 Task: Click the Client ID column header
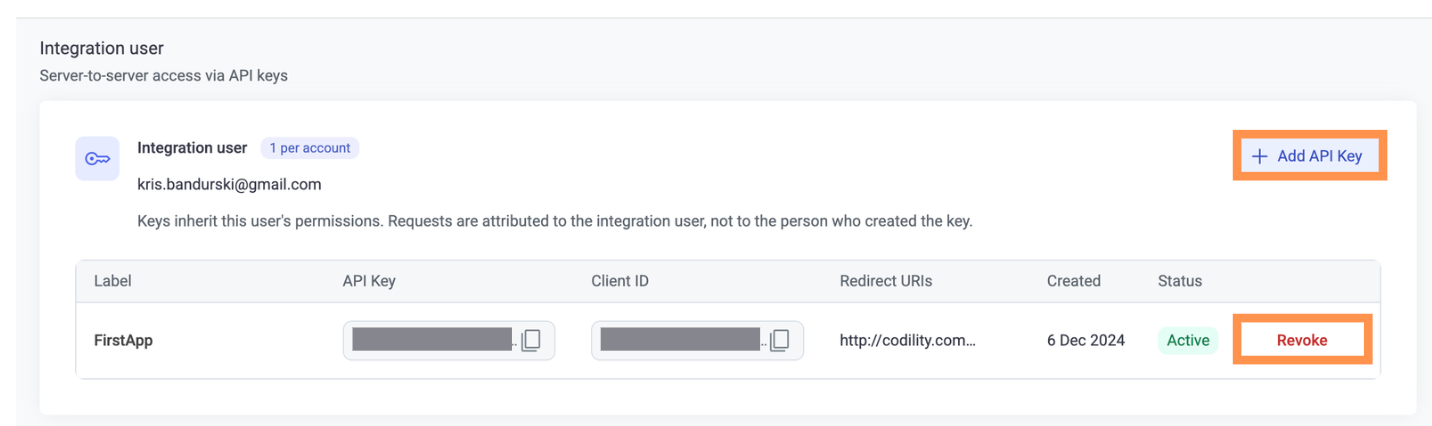click(x=620, y=281)
